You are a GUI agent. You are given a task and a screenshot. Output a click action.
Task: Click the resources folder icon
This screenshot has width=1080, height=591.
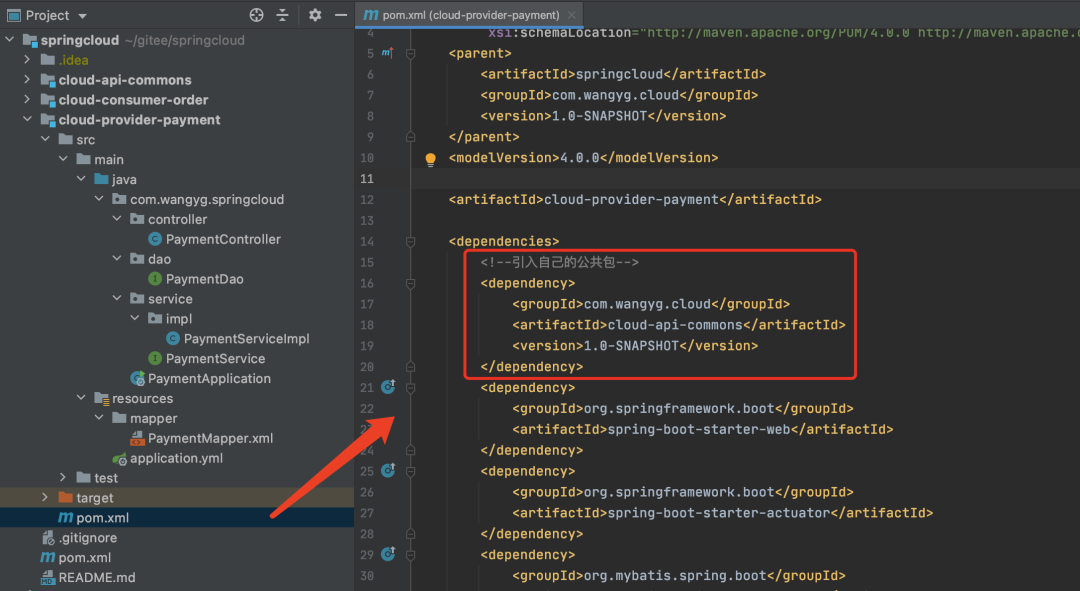101,398
